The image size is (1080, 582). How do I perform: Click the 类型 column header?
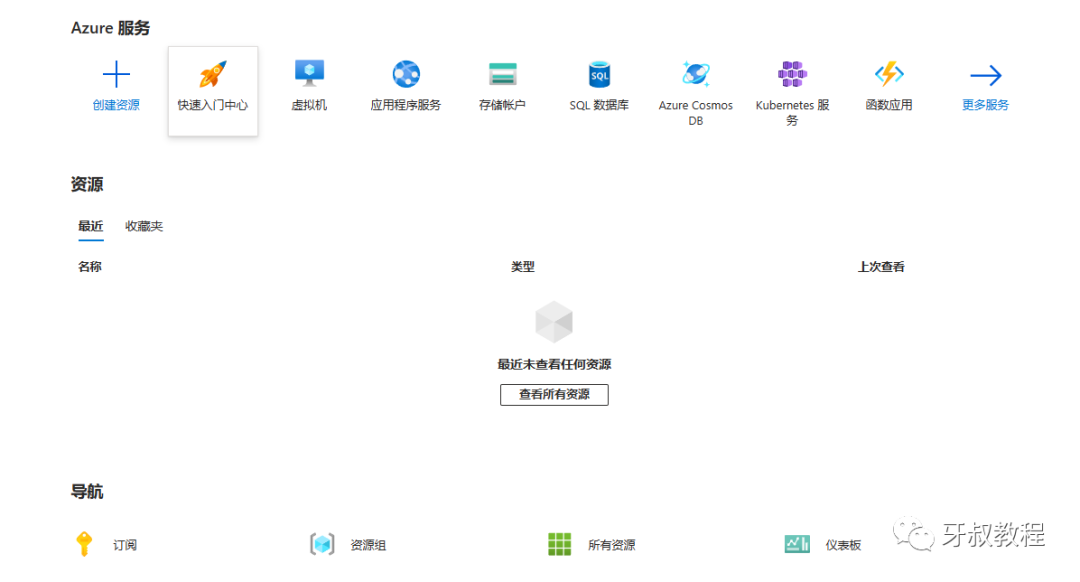click(x=523, y=267)
